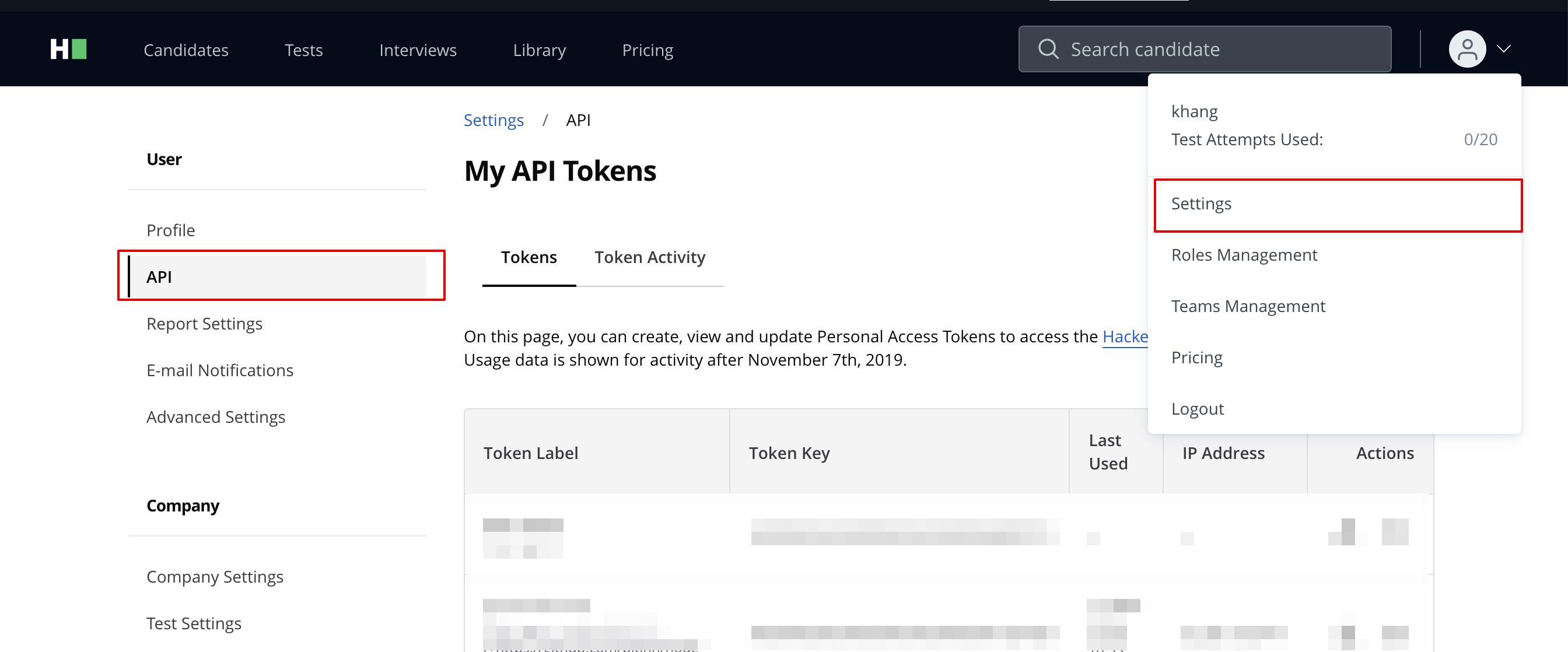Select API in the sidebar
The image size is (1568, 652).
tap(159, 277)
